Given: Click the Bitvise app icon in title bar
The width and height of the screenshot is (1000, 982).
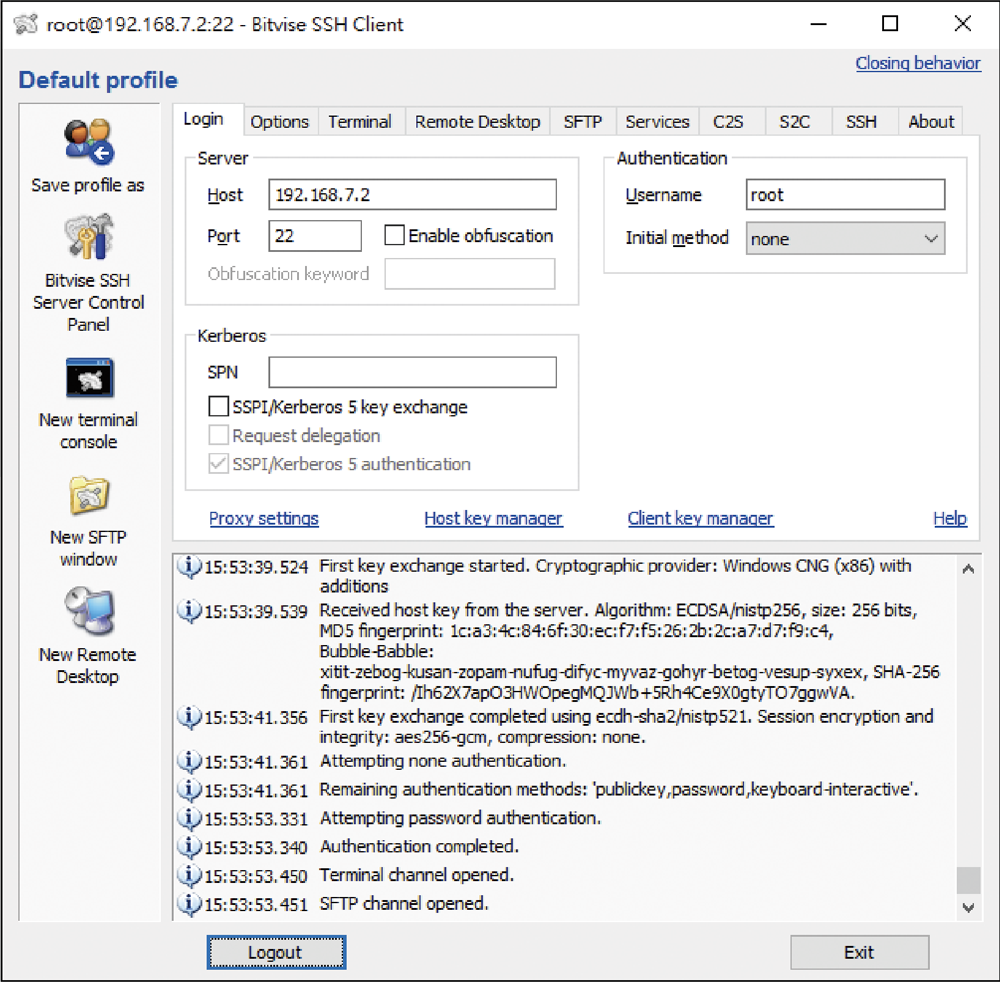Looking at the screenshot, I should (x=26, y=24).
